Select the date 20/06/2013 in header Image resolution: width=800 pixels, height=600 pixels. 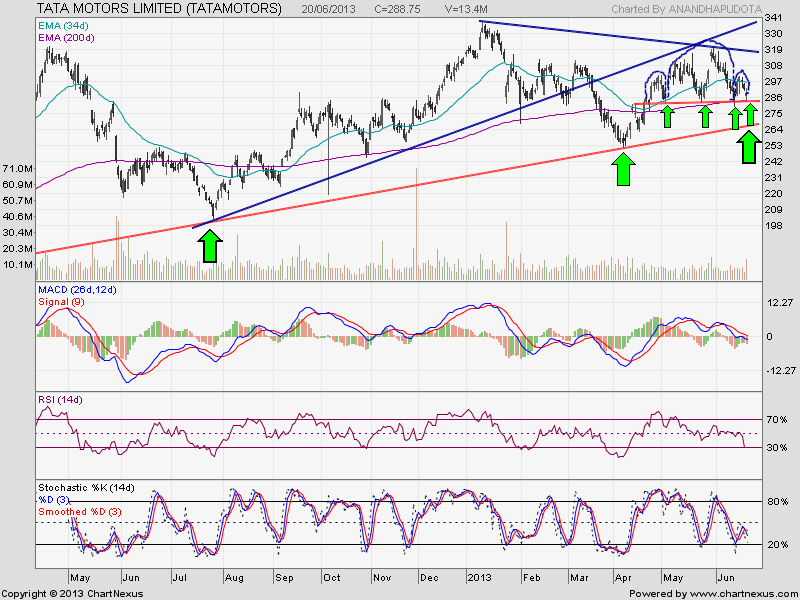[329, 9]
